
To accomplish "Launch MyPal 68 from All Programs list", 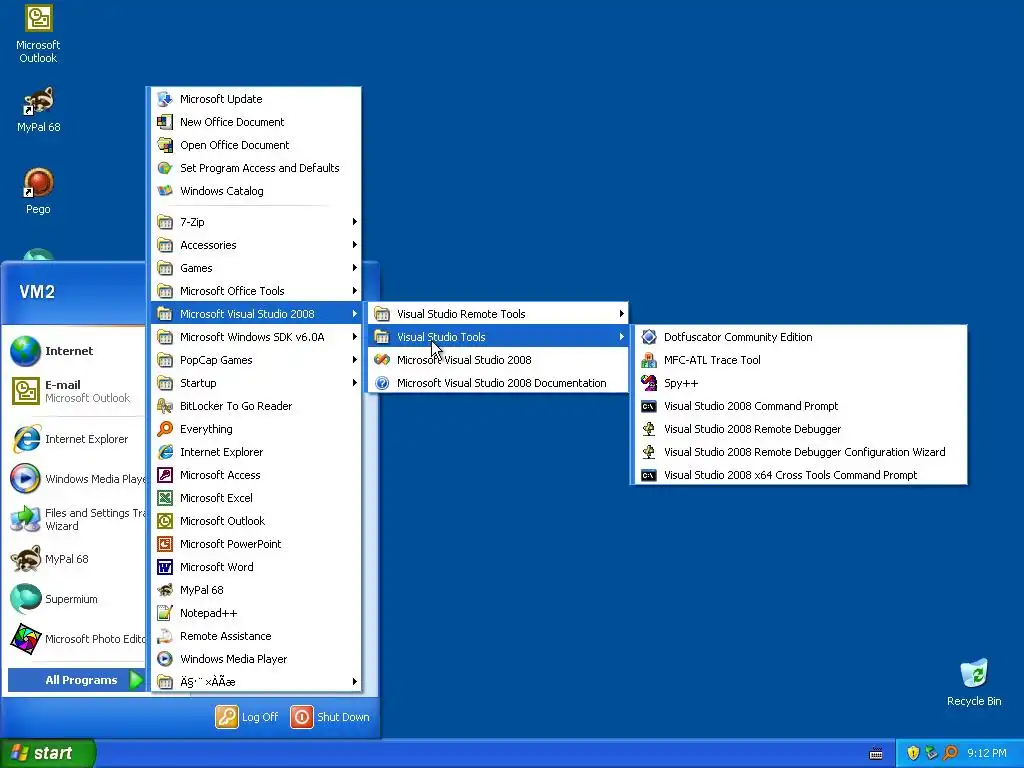I will point(256,590).
